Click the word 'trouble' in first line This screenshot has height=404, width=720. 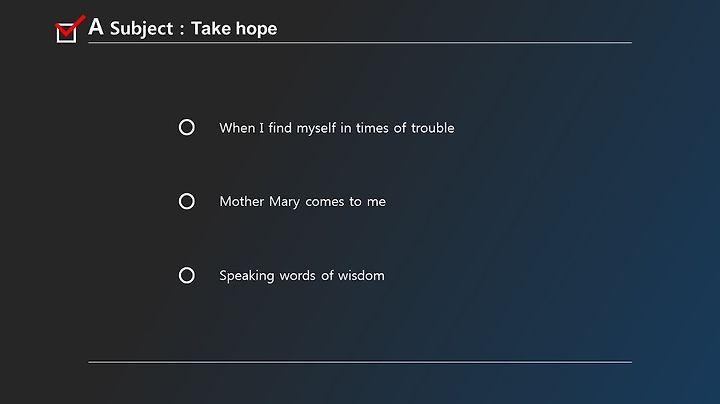tap(433, 128)
